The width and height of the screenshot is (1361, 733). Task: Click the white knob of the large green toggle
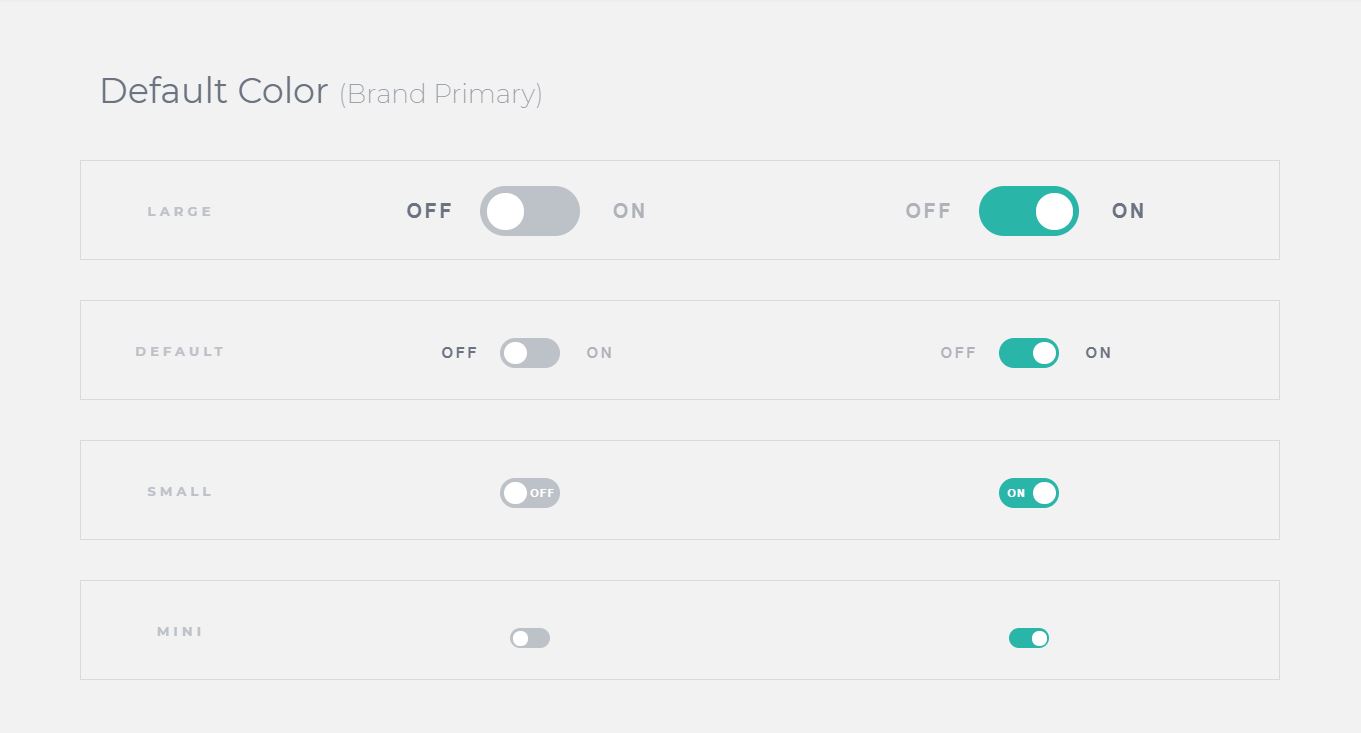1053,211
